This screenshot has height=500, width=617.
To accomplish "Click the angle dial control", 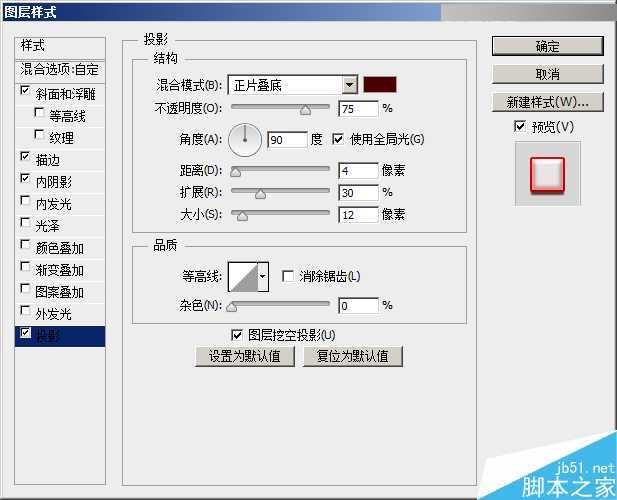I will [x=245, y=140].
